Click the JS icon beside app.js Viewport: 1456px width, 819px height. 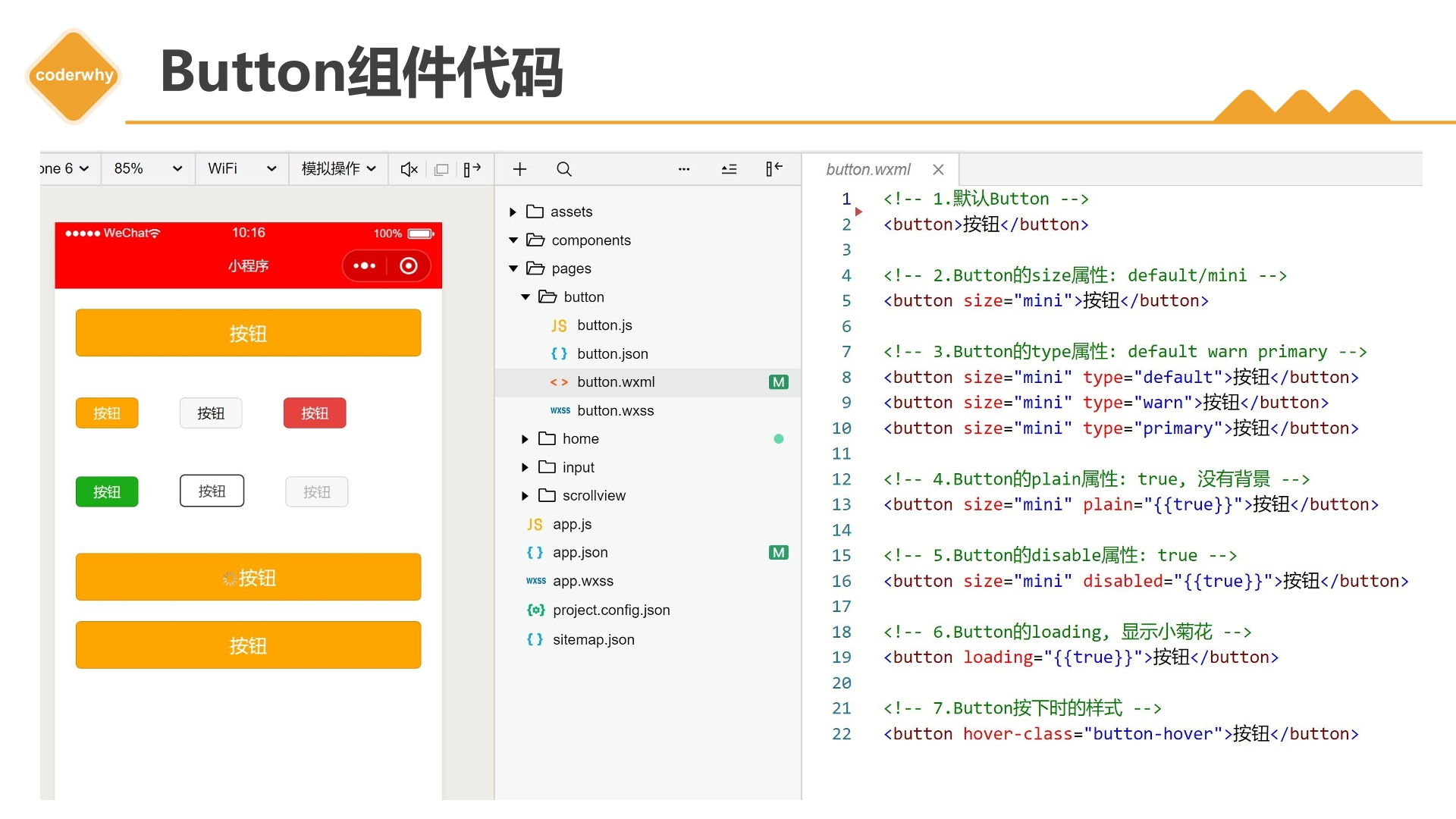535,524
